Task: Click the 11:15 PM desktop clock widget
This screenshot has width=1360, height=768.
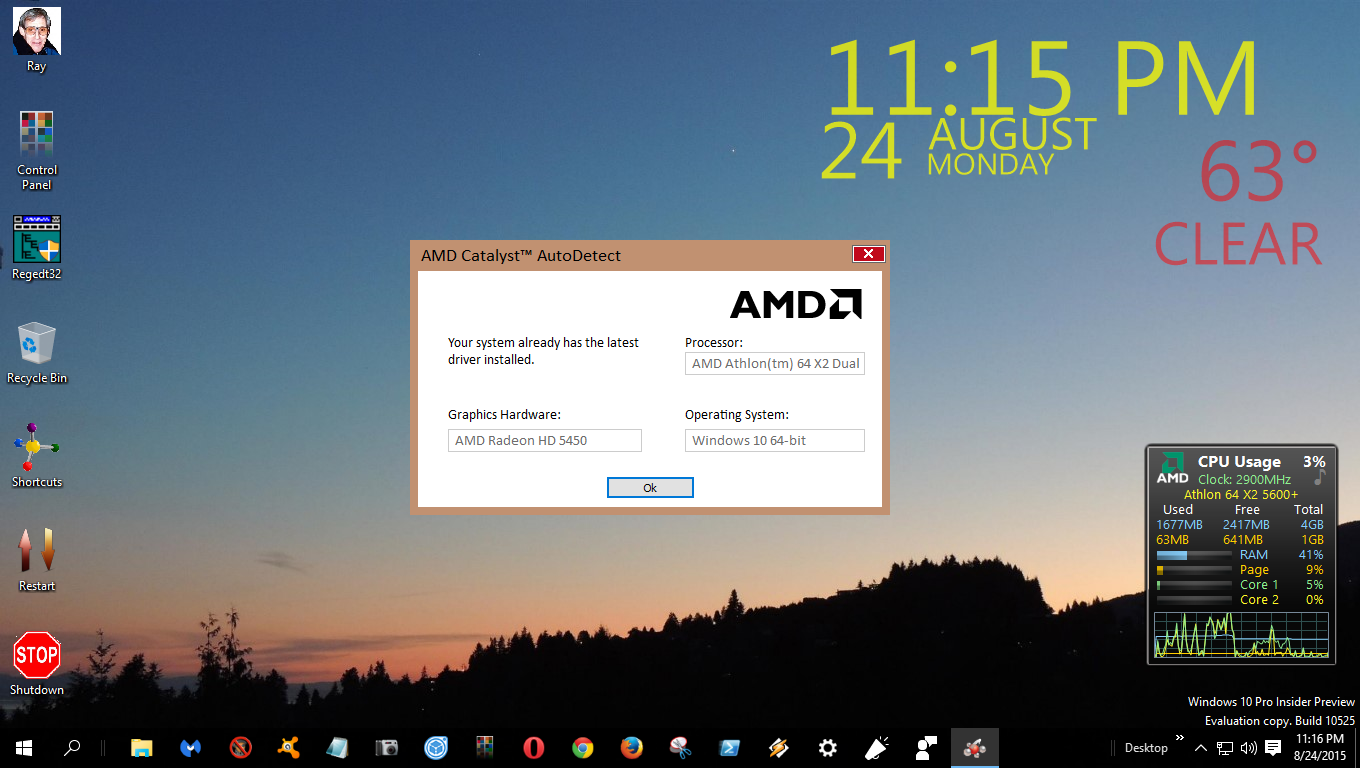Action: (1041, 78)
